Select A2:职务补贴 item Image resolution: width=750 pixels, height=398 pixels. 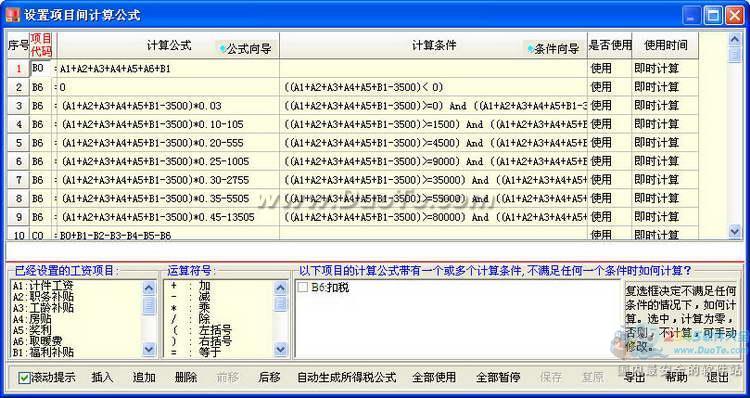pyautogui.click(x=43, y=297)
